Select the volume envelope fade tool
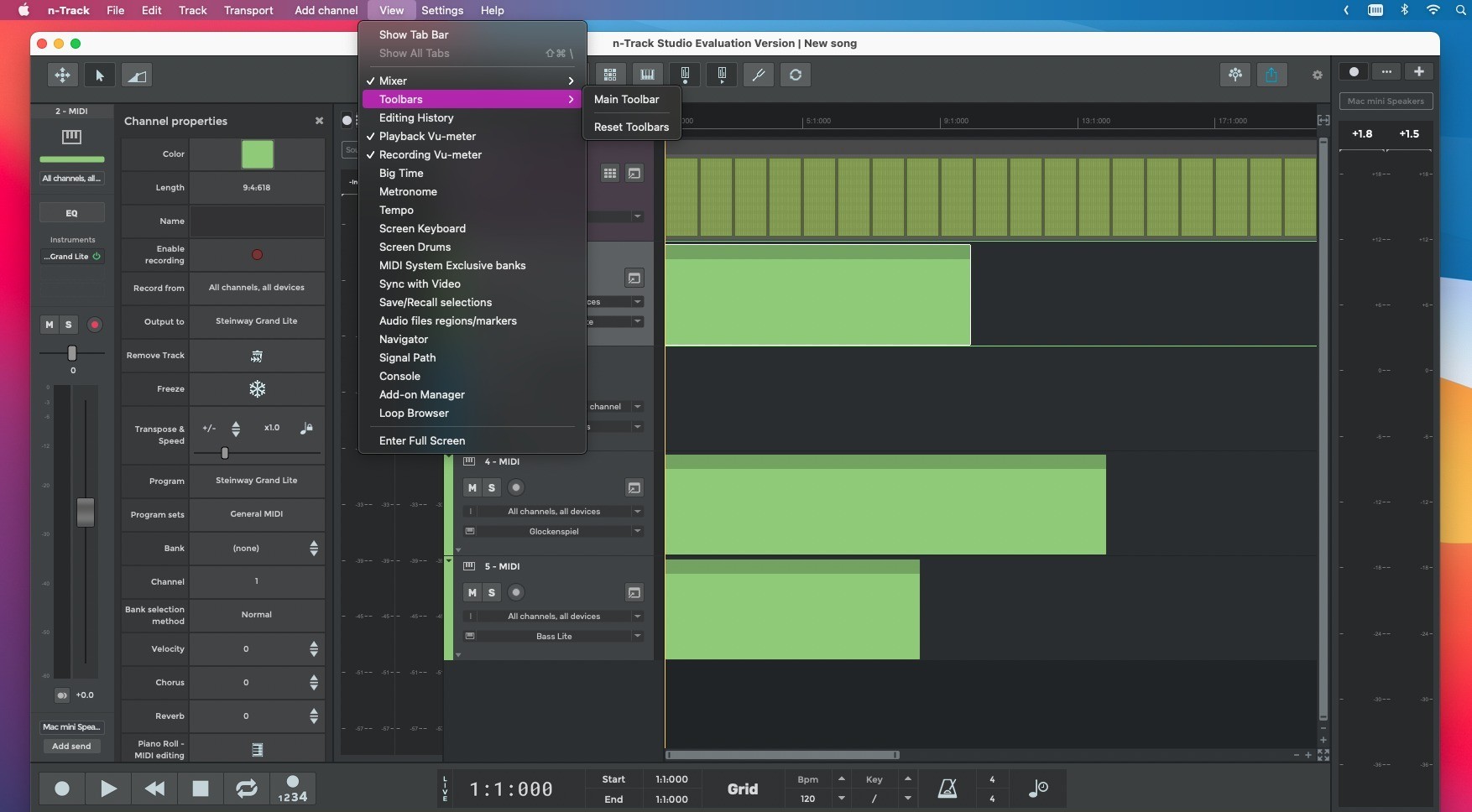Image resolution: width=1472 pixels, height=812 pixels. click(137, 75)
